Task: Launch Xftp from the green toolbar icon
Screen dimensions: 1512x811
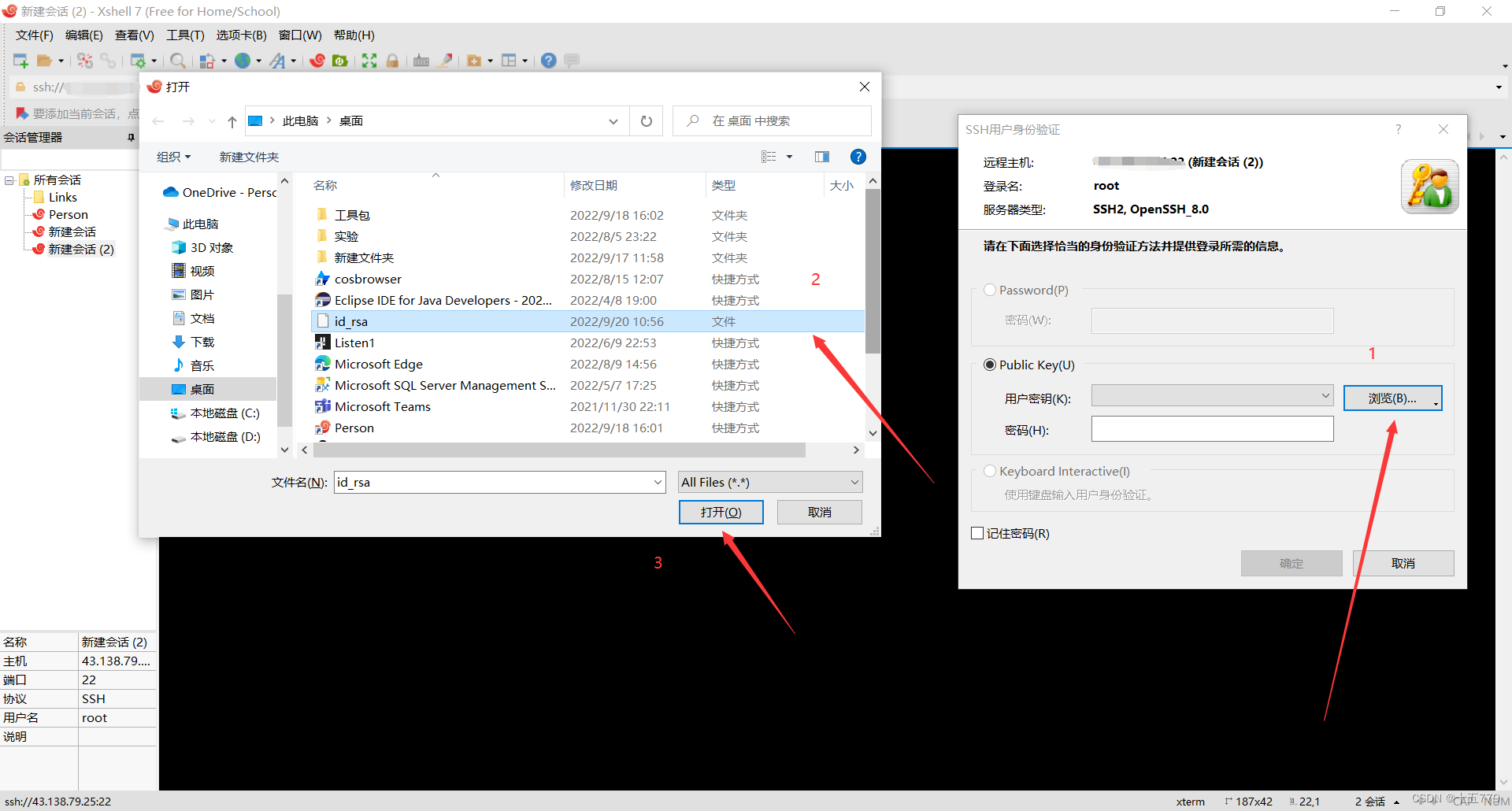Action: (x=340, y=61)
